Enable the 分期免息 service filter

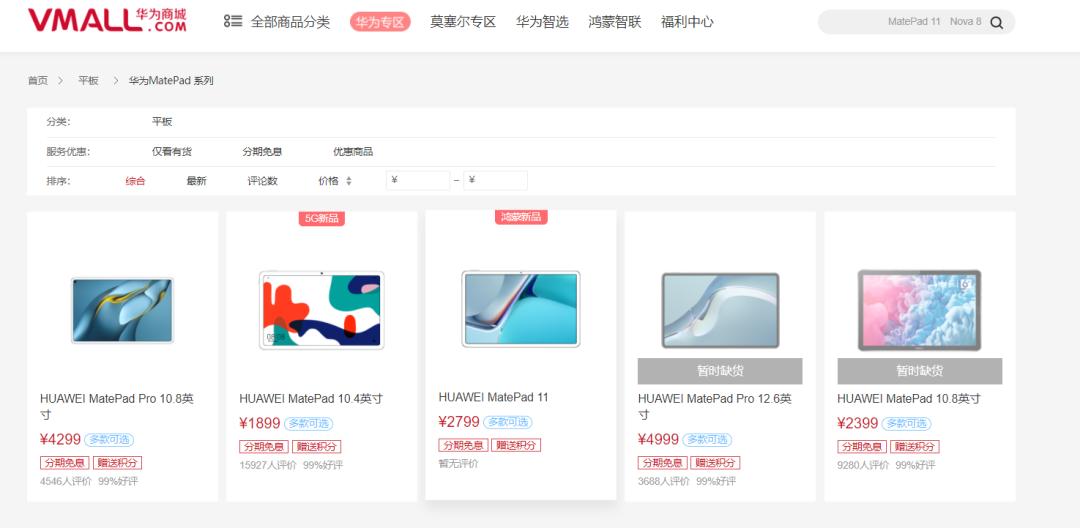[x=262, y=151]
